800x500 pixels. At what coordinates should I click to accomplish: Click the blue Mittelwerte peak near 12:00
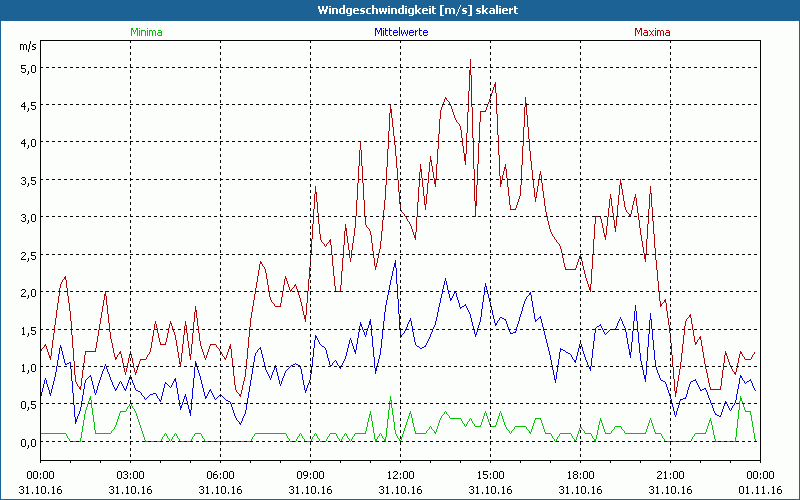click(x=395, y=261)
